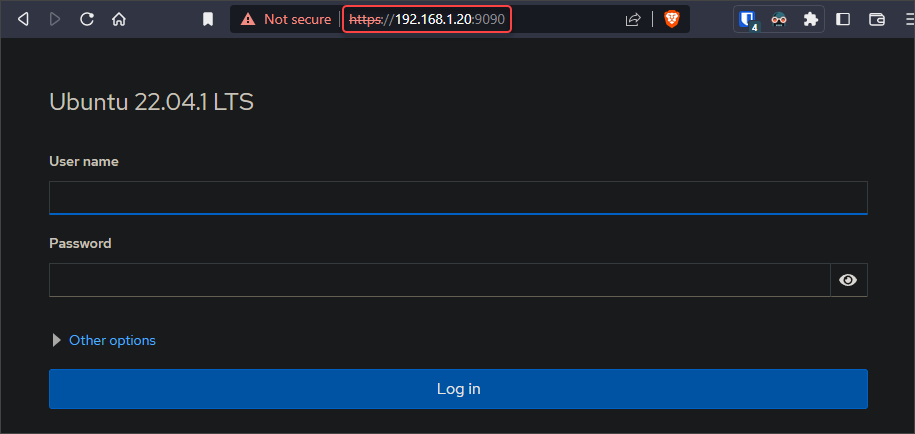Screen dimensions: 915x434
Task: Click the spy-face extension icon
Action: [778, 19]
